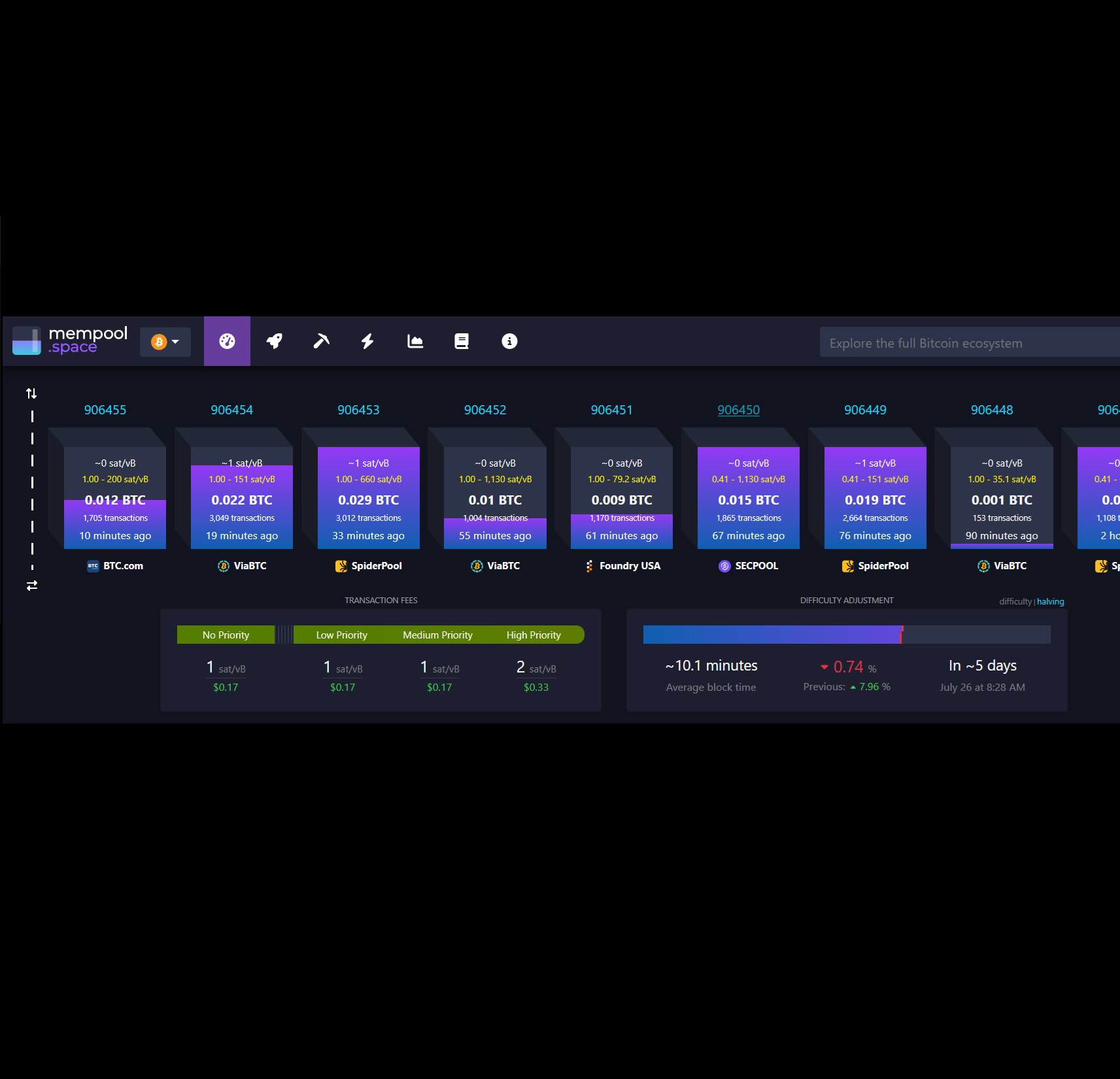Select the block mined 76 minutes ago
Image resolution: width=1120 pixels, height=1079 pixels.
click(875, 498)
